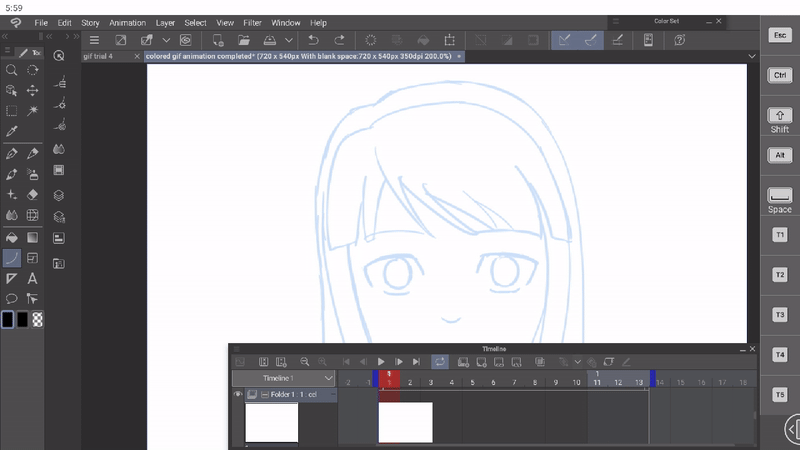Image resolution: width=800 pixels, height=450 pixels.
Task: Open dropdown arrow next to clear-layer icon
Action: [x=166, y=40]
